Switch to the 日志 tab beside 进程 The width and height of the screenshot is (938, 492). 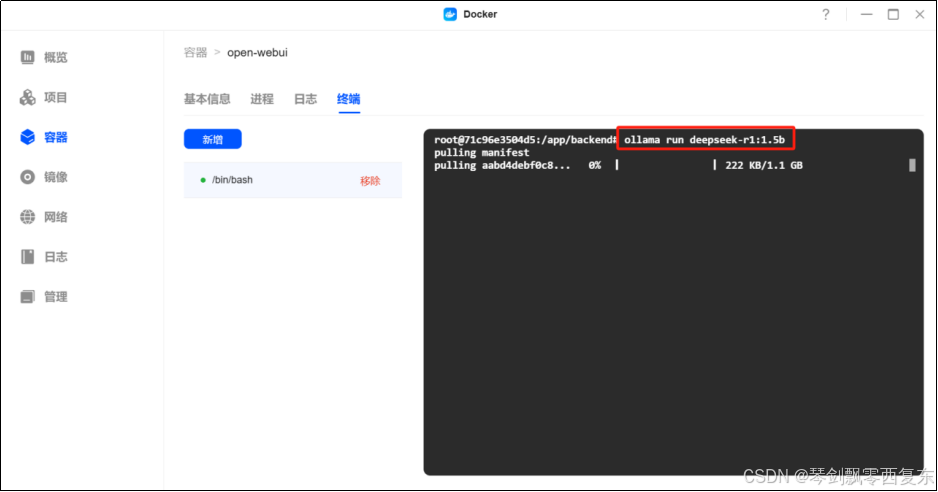click(305, 99)
